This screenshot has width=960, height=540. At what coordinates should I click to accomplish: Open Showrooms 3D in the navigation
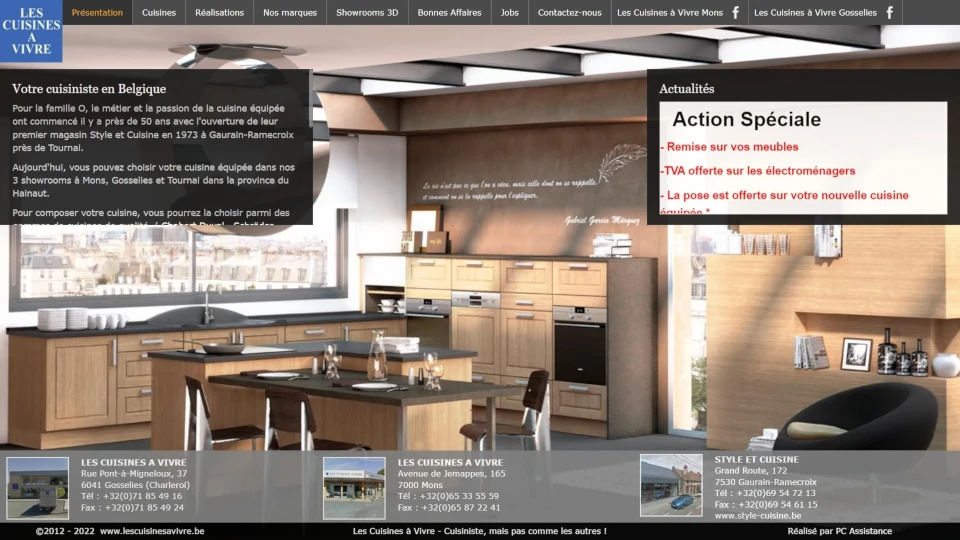tap(367, 12)
